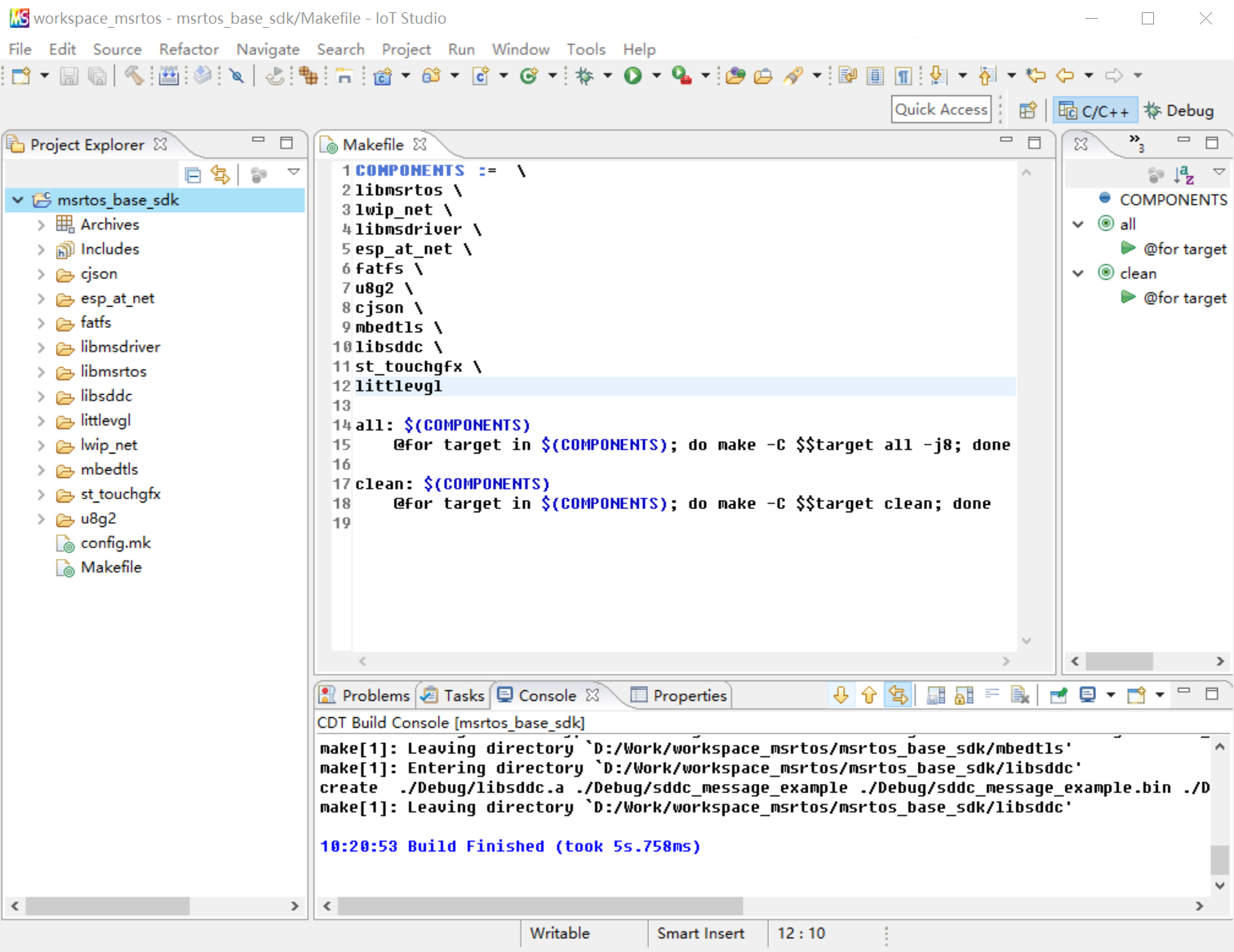Toggle Link with Editor in Project Explorer

(220, 175)
